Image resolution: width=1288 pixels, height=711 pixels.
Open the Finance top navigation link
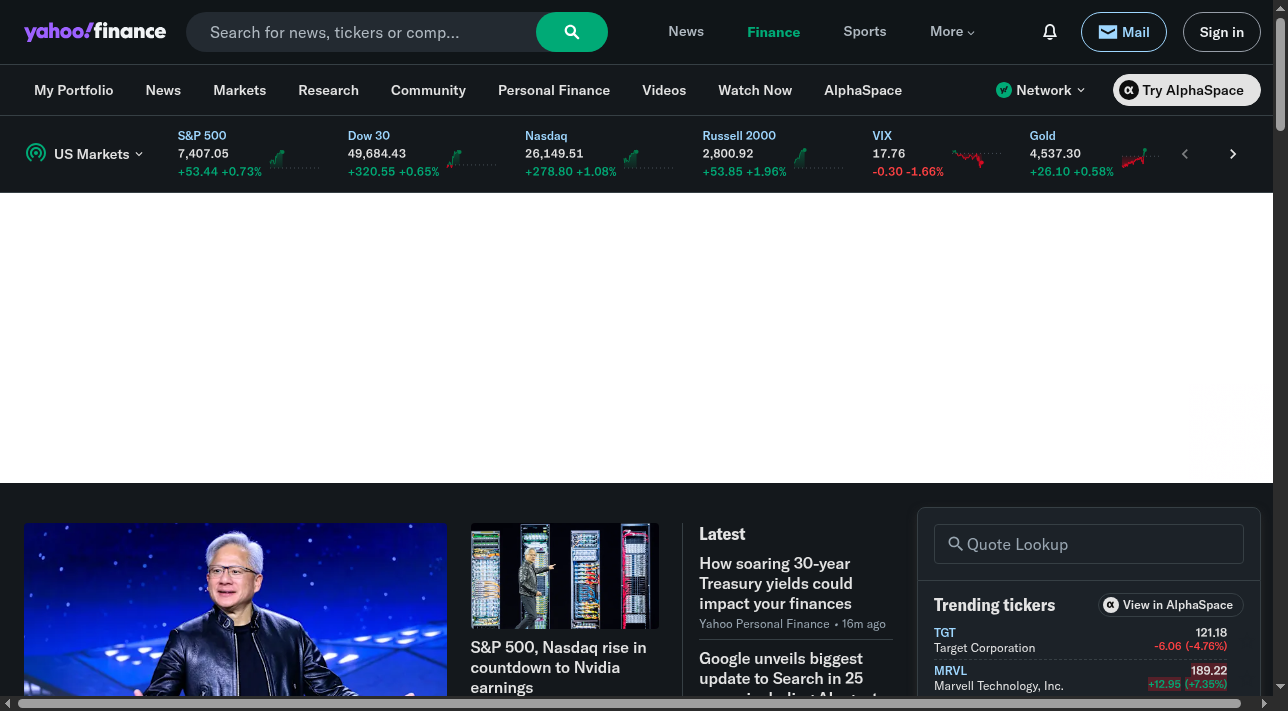coord(774,32)
